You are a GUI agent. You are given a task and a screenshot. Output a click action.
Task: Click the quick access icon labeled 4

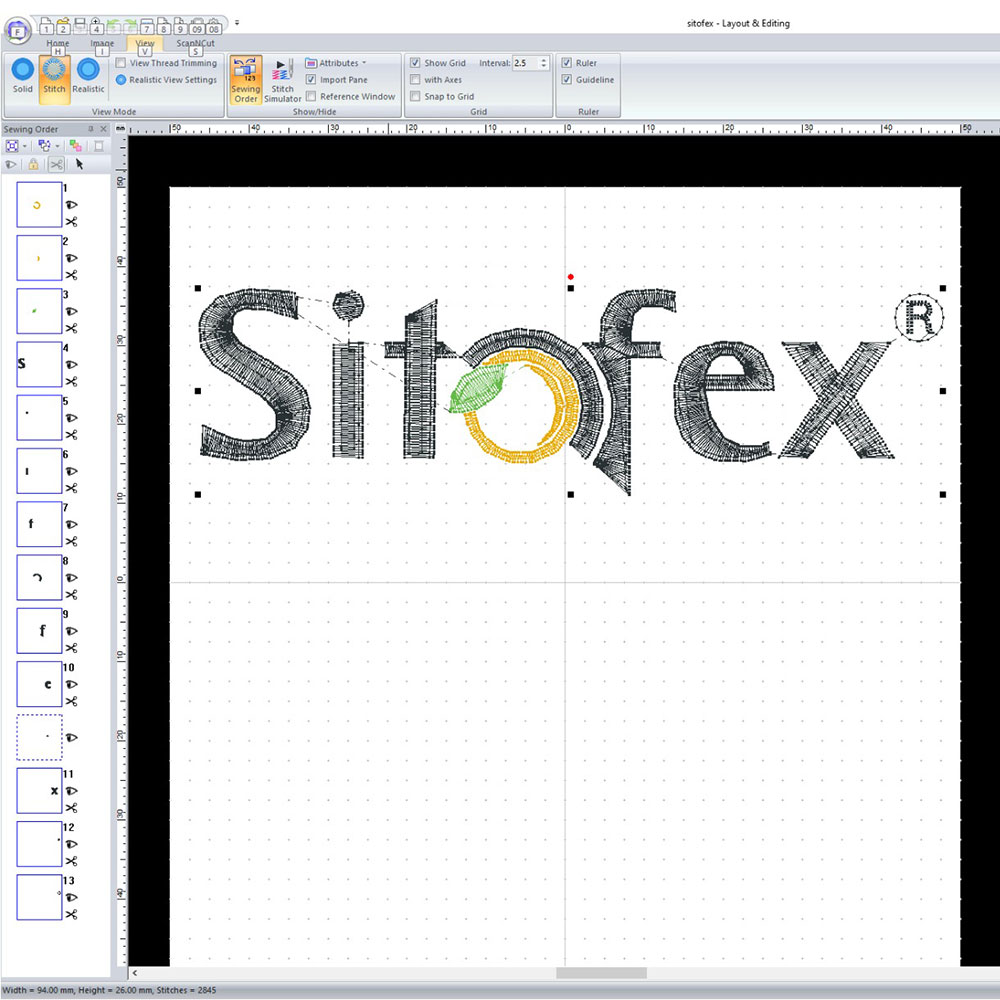[96, 26]
